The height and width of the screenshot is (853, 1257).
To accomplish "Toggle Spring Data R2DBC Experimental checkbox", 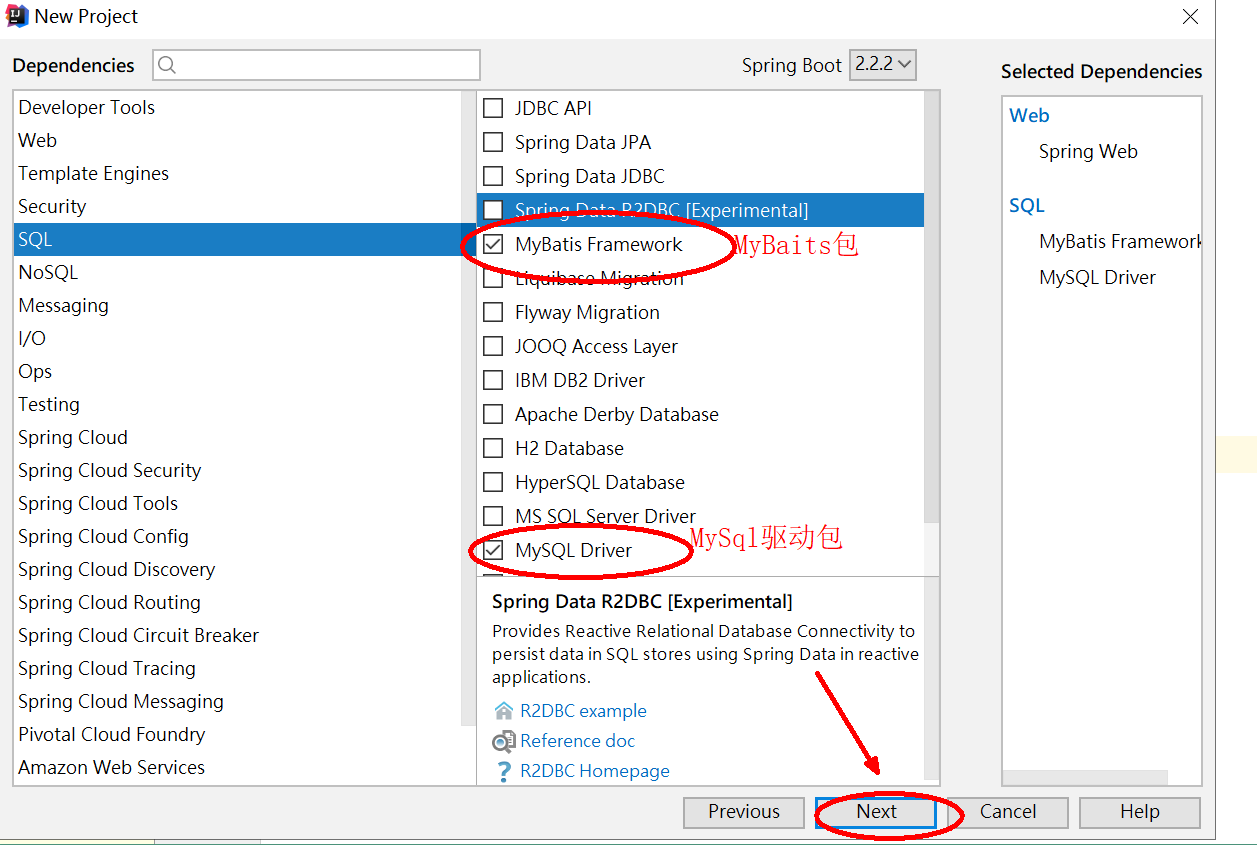I will 493,210.
